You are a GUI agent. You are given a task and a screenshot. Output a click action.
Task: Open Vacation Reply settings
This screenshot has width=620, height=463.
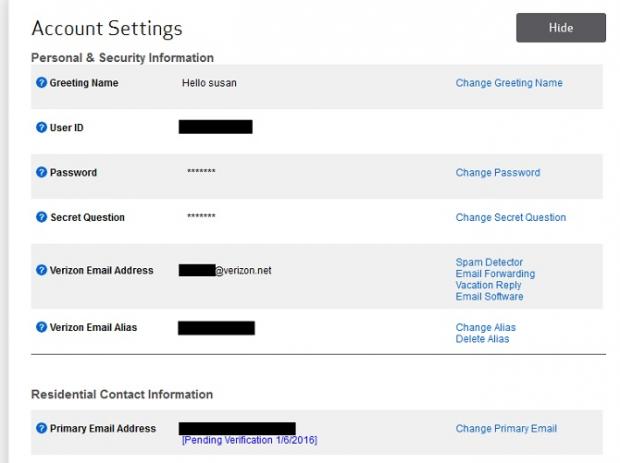coord(488,285)
